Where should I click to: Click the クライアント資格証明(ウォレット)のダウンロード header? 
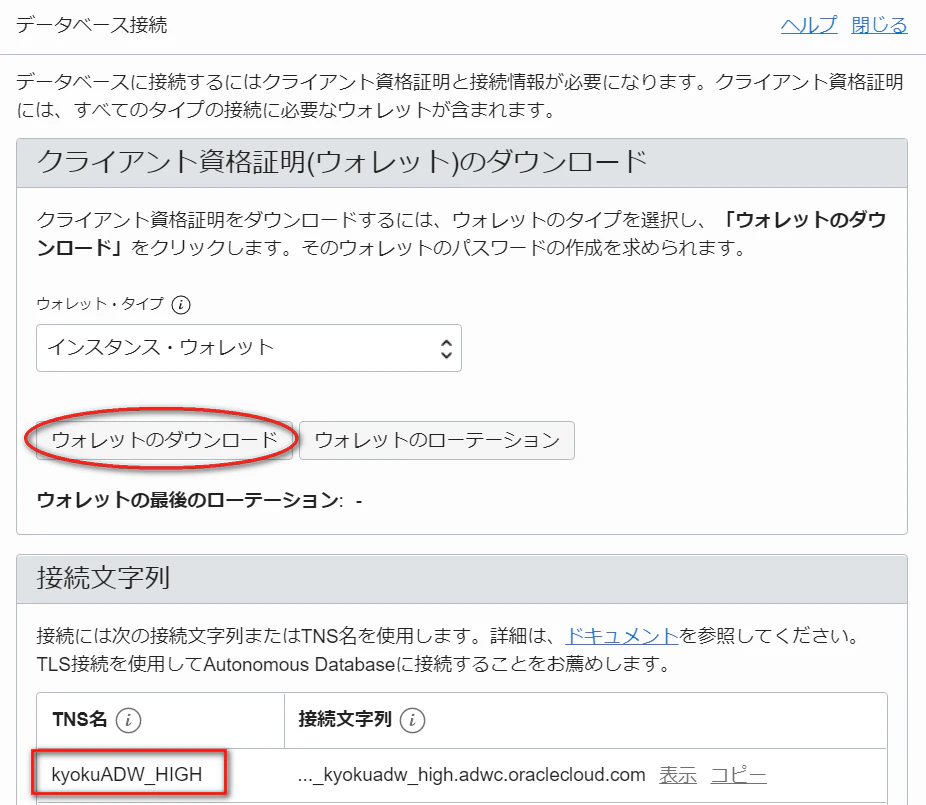tap(462, 163)
